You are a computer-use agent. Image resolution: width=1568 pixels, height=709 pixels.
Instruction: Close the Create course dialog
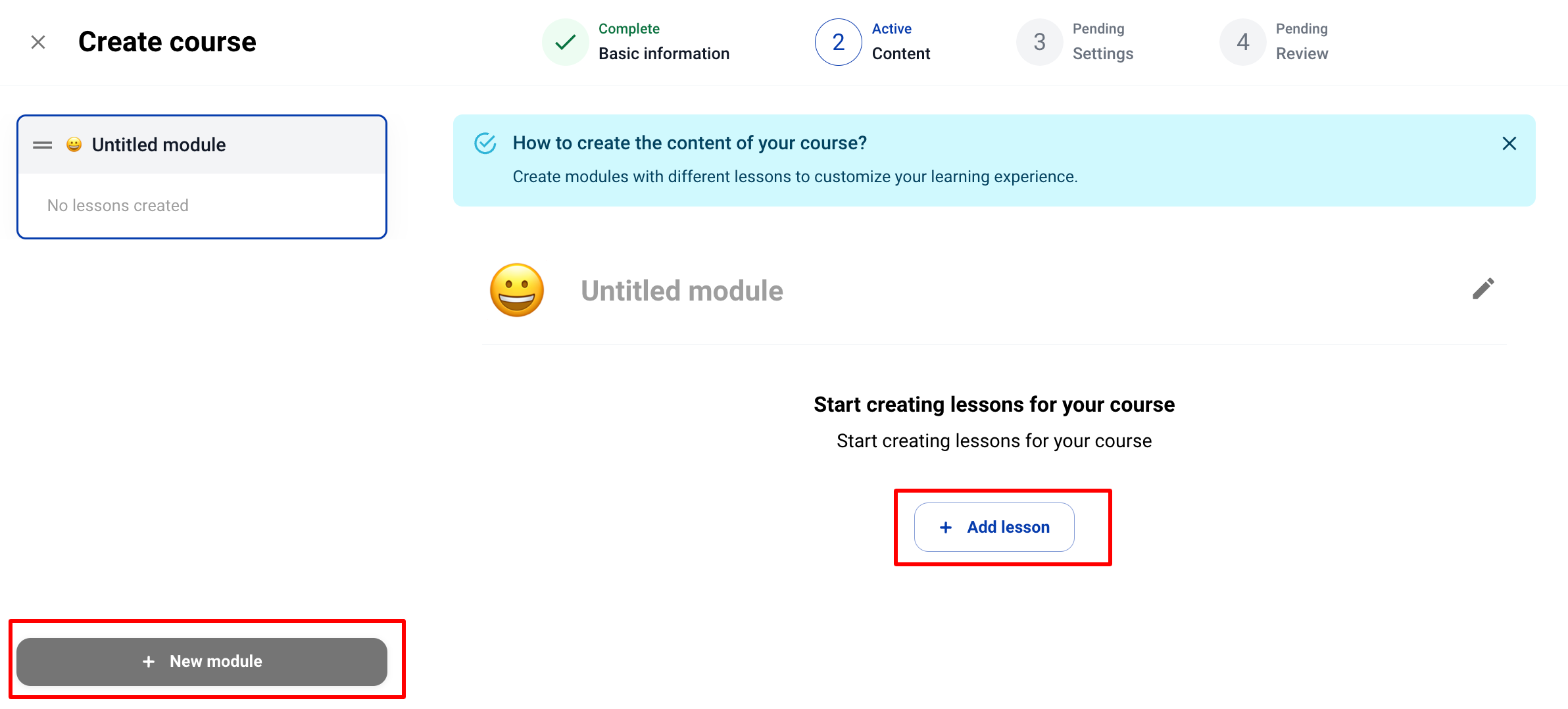pyautogui.click(x=38, y=43)
